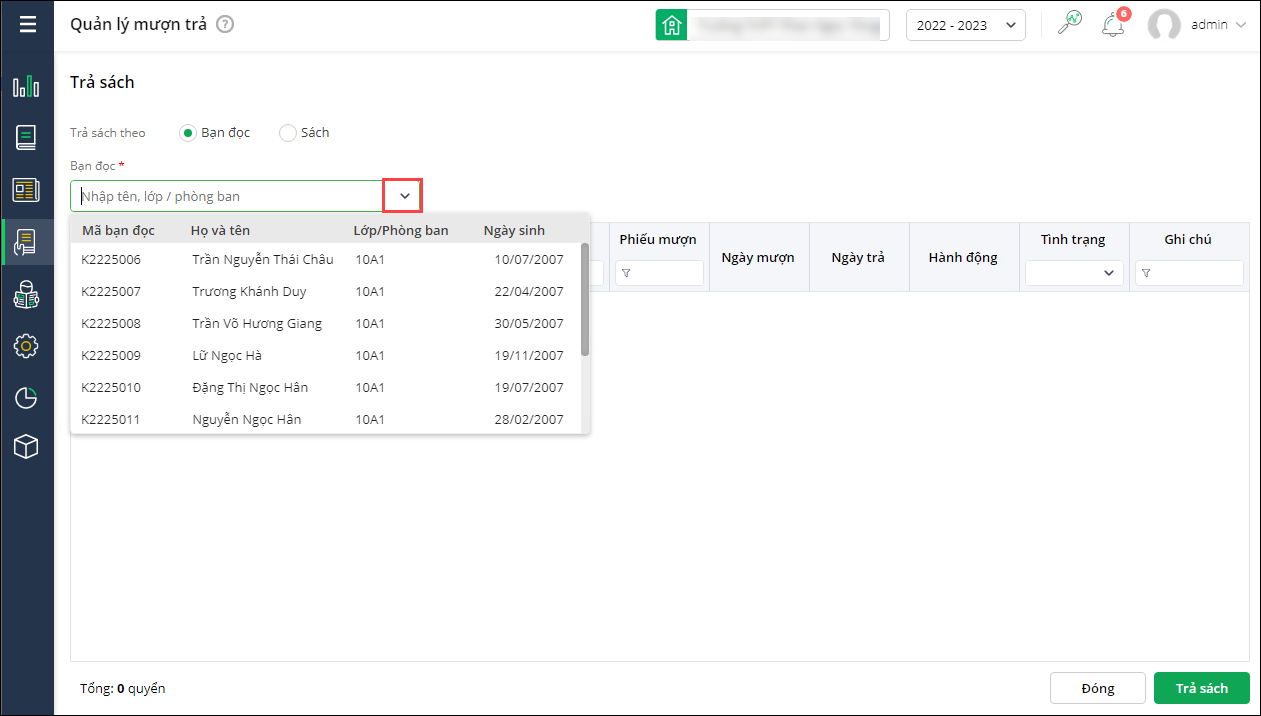1261x716 pixels.
Task: Toggle the Bạn đọc combo box arrow
Action: (x=404, y=196)
